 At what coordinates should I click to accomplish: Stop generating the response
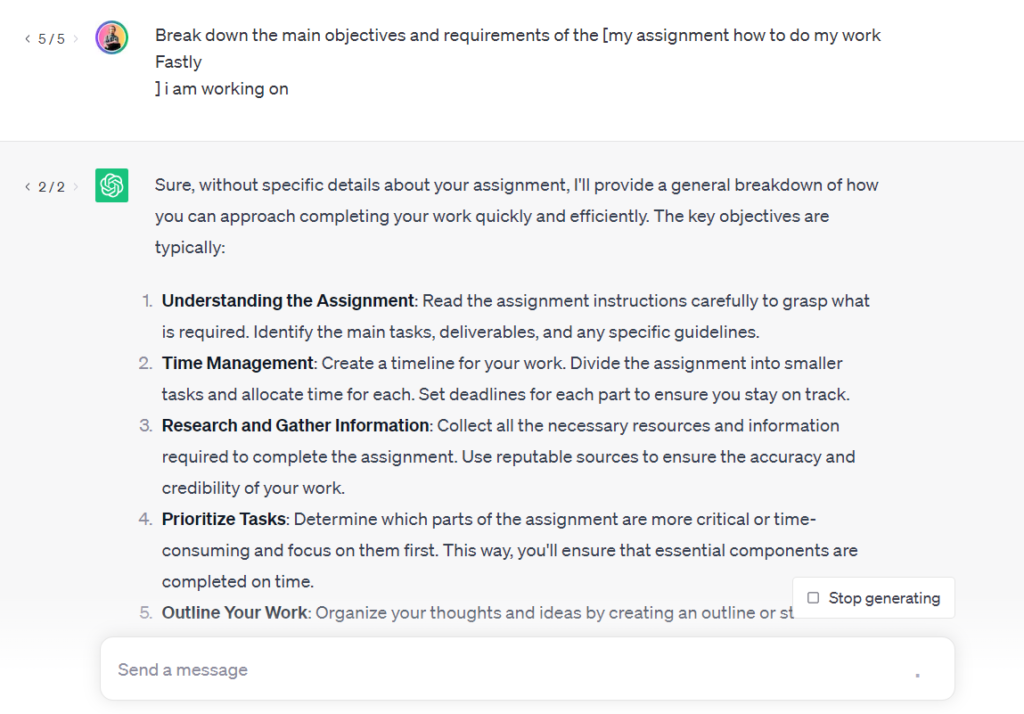pos(873,598)
